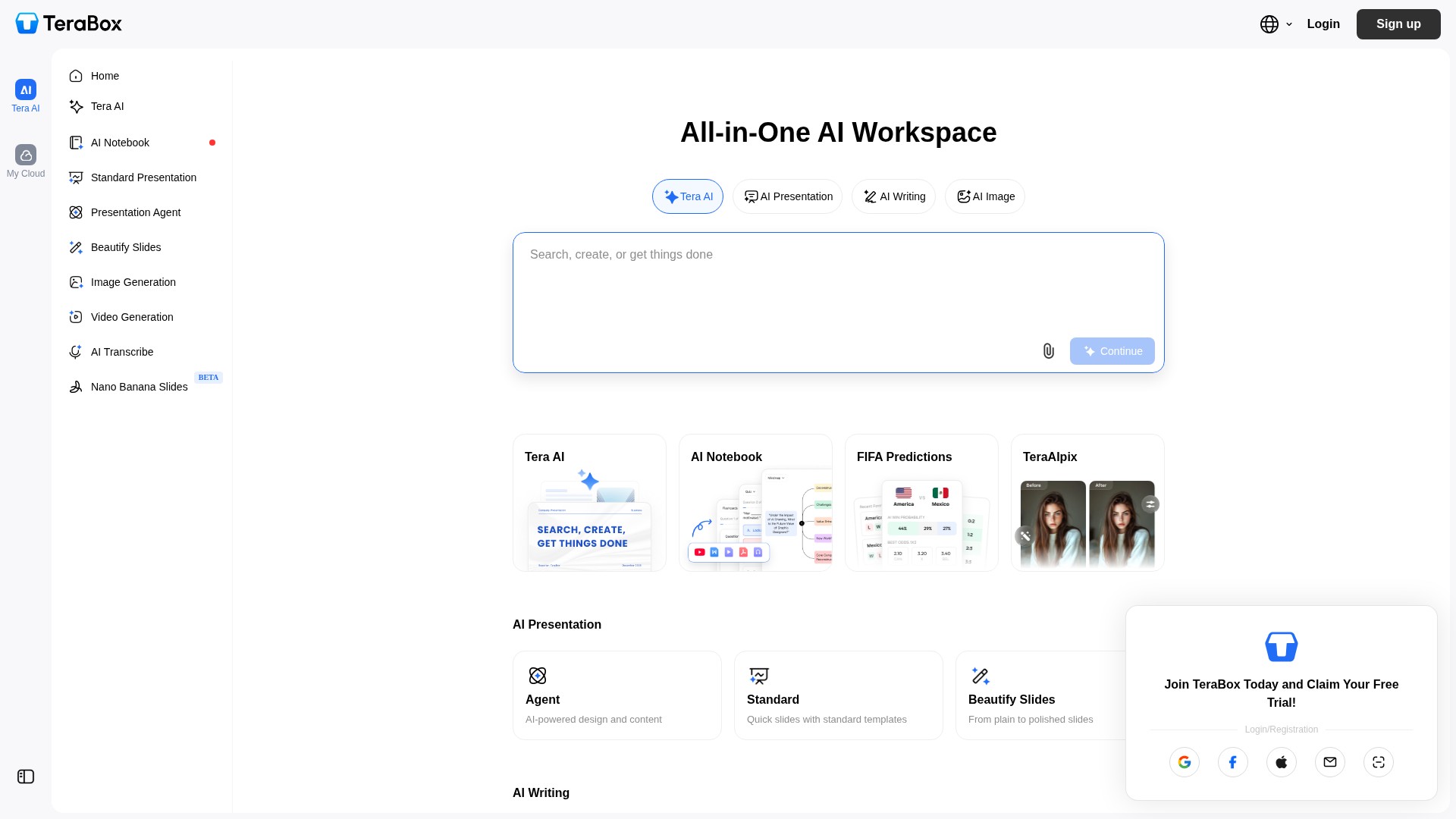Open the Standard presentation card
This screenshot has width=1456, height=819.
tap(839, 695)
